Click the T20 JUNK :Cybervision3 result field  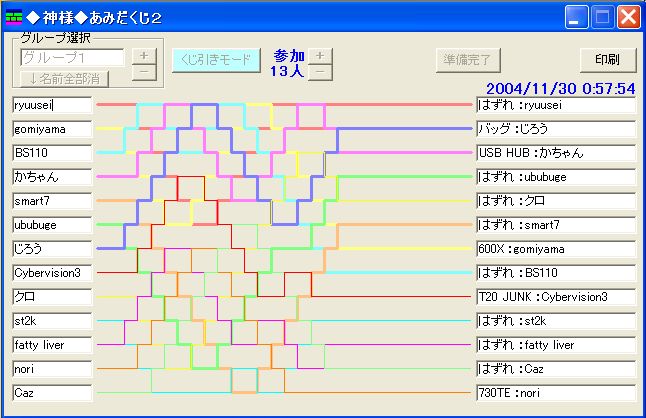(x=556, y=297)
